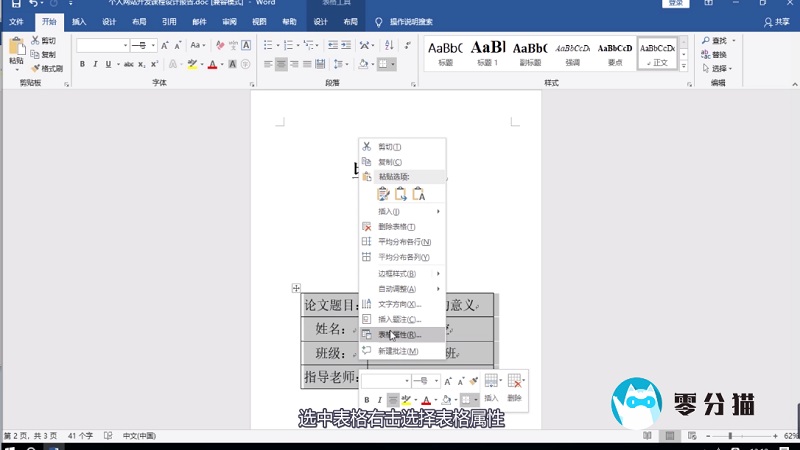Click the Delete table icon in the mini toolbar
Image resolution: width=800 pixels, height=450 pixels.
point(515,381)
